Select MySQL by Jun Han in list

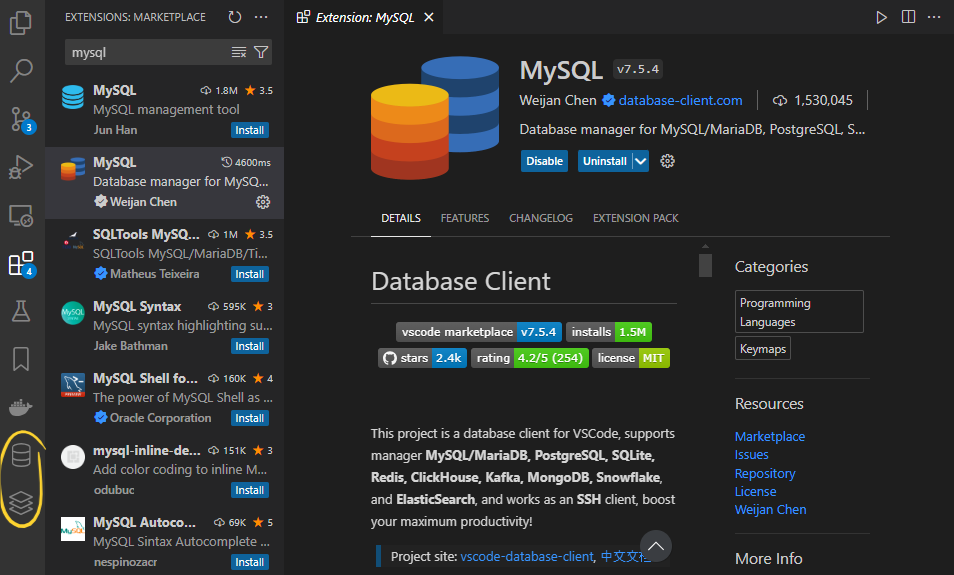(x=164, y=111)
